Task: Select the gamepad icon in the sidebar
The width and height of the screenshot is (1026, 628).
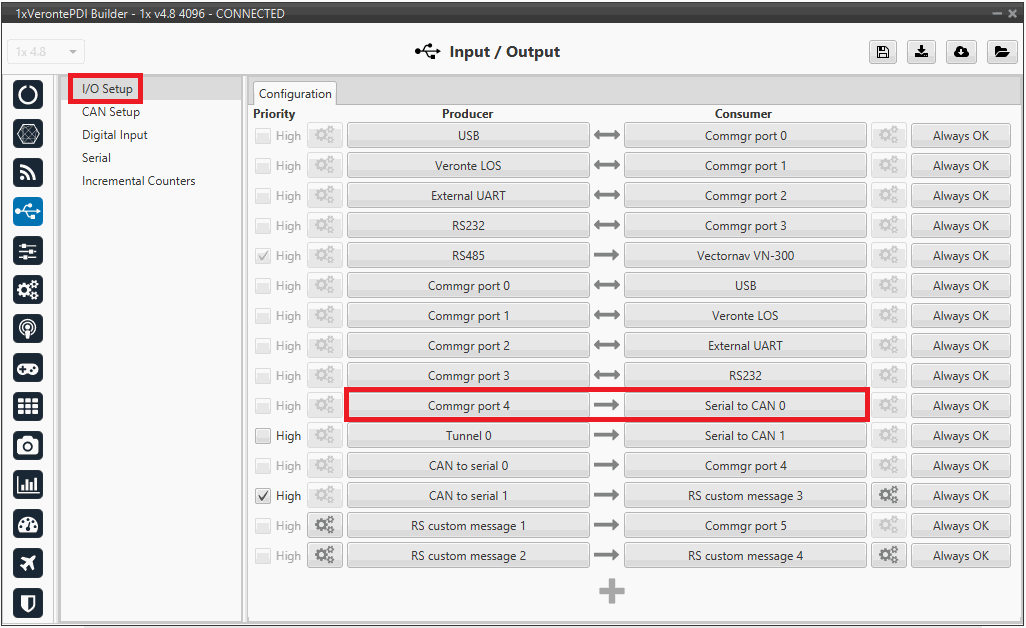Action: tap(28, 368)
